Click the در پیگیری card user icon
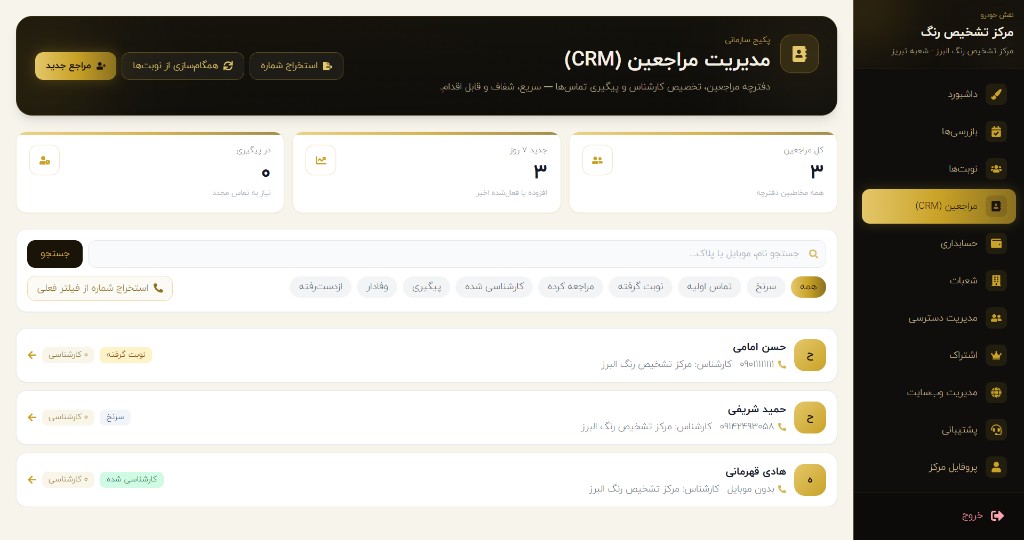This screenshot has height=540, width=1024. point(44,160)
